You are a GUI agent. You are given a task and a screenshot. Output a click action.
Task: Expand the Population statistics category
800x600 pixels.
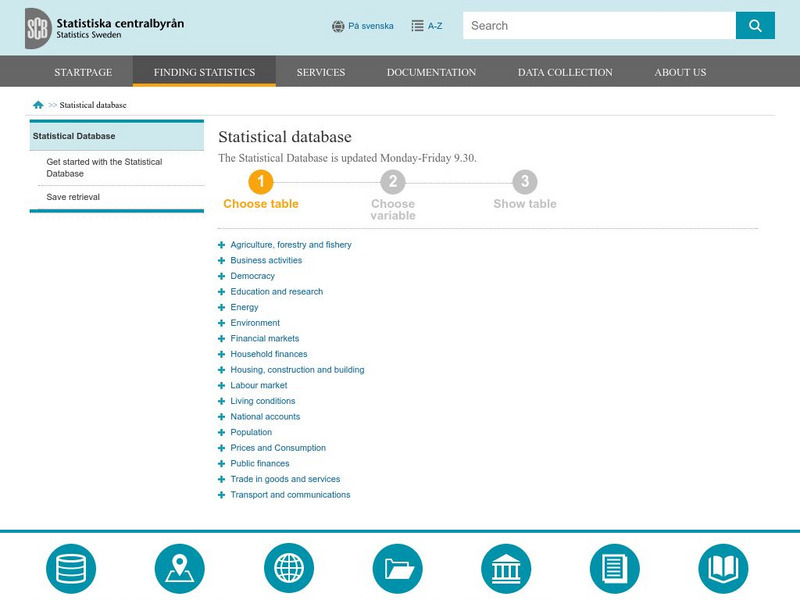pyautogui.click(x=222, y=433)
